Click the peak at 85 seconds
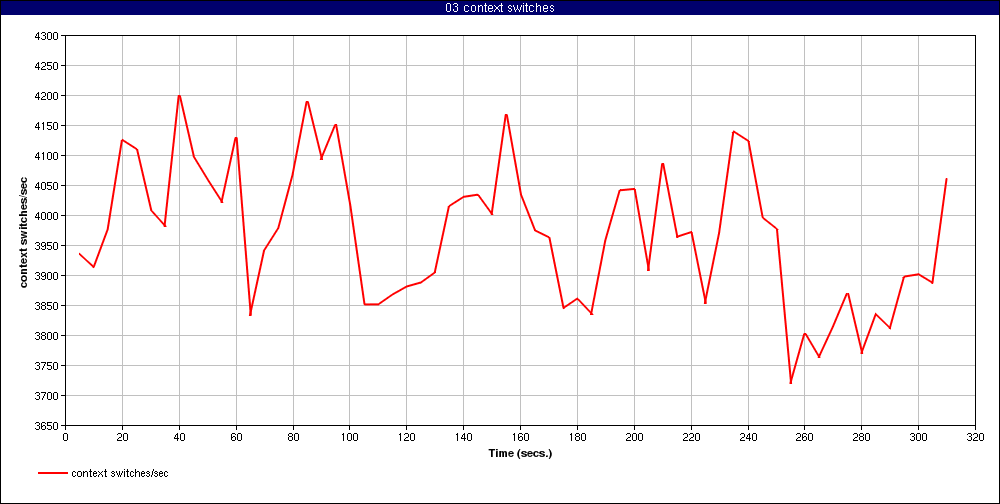1000x504 pixels. (307, 101)
